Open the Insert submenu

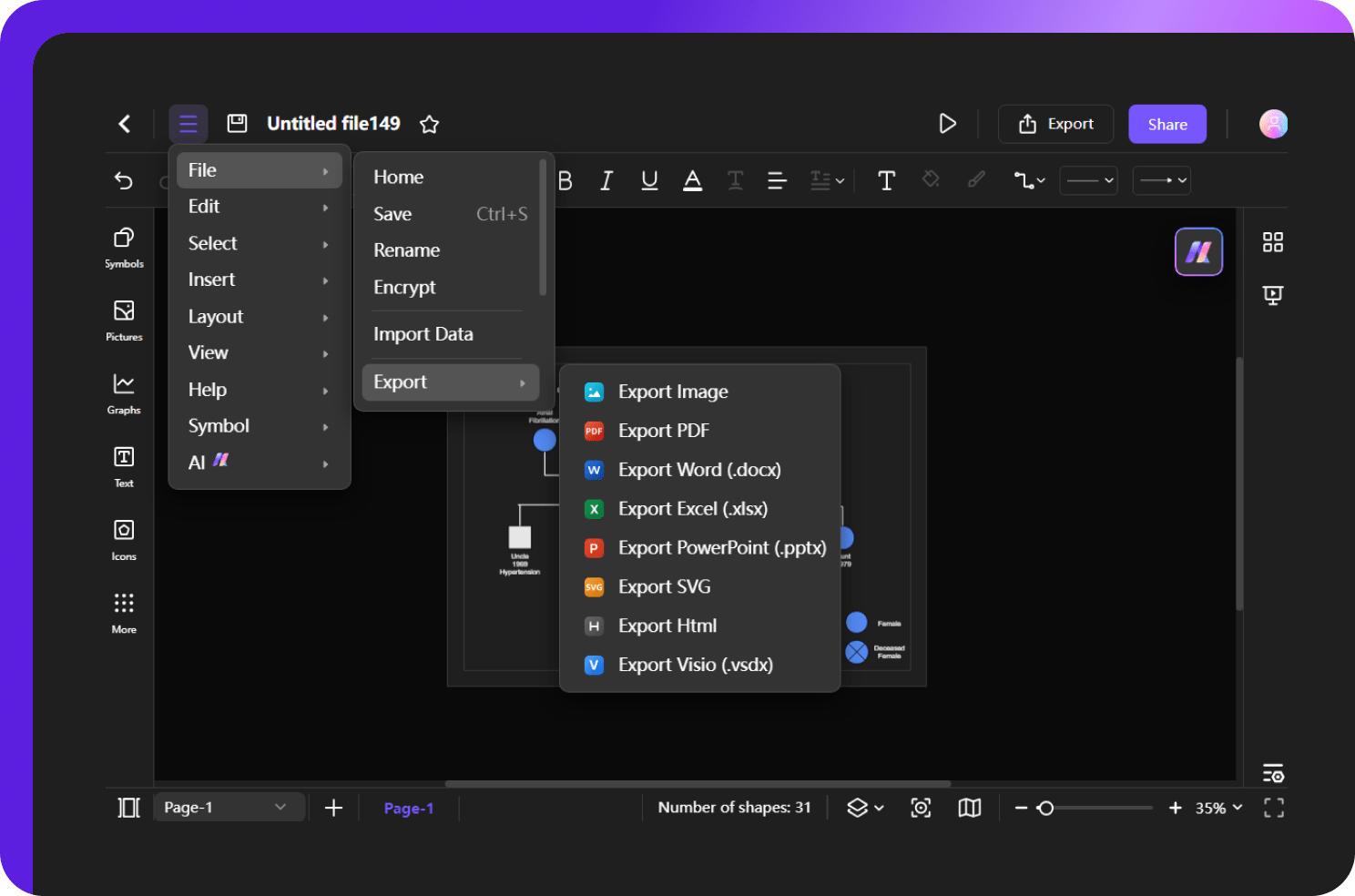tap(260, 280)
